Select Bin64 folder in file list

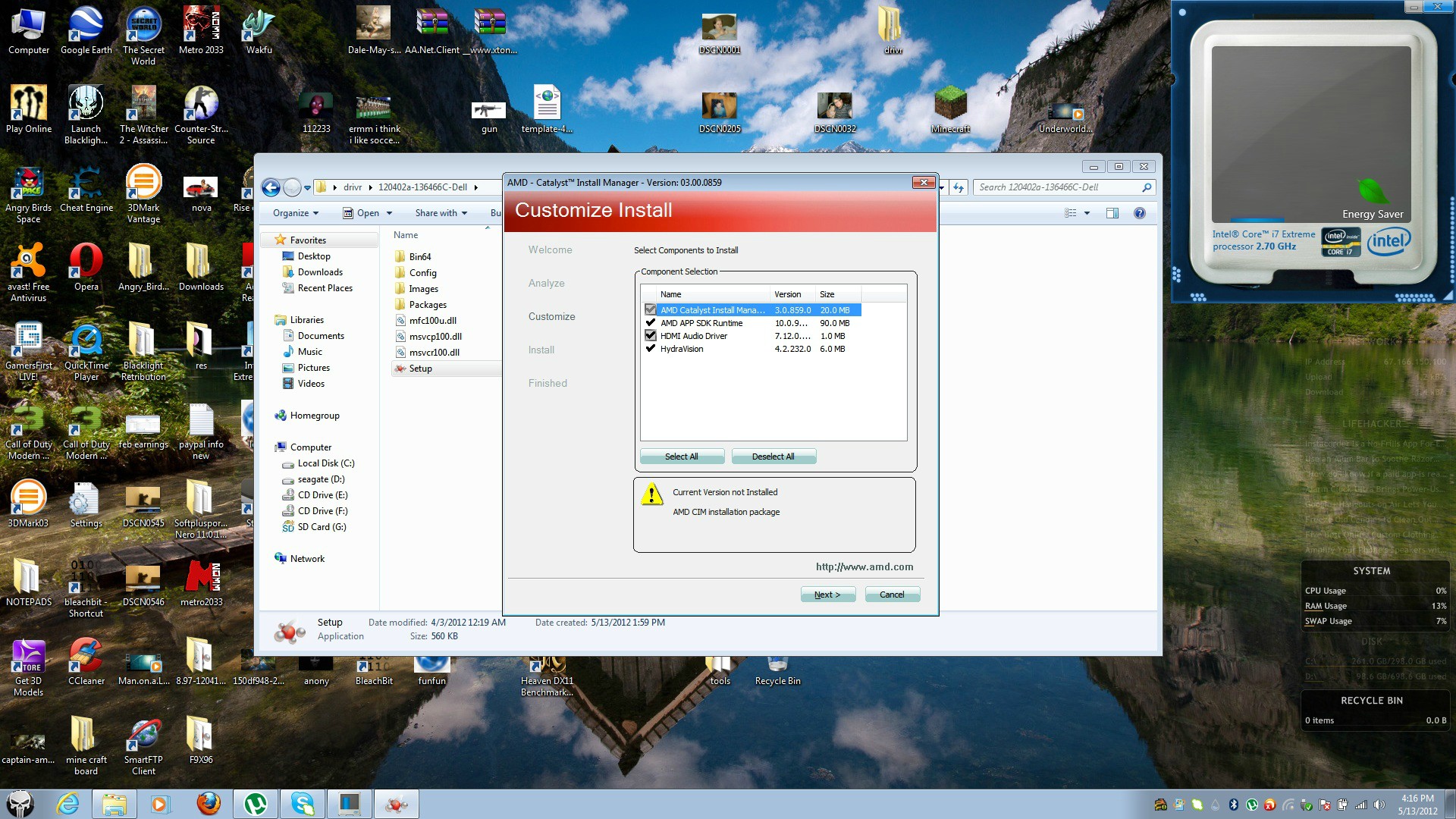click(x=420, y=257)
